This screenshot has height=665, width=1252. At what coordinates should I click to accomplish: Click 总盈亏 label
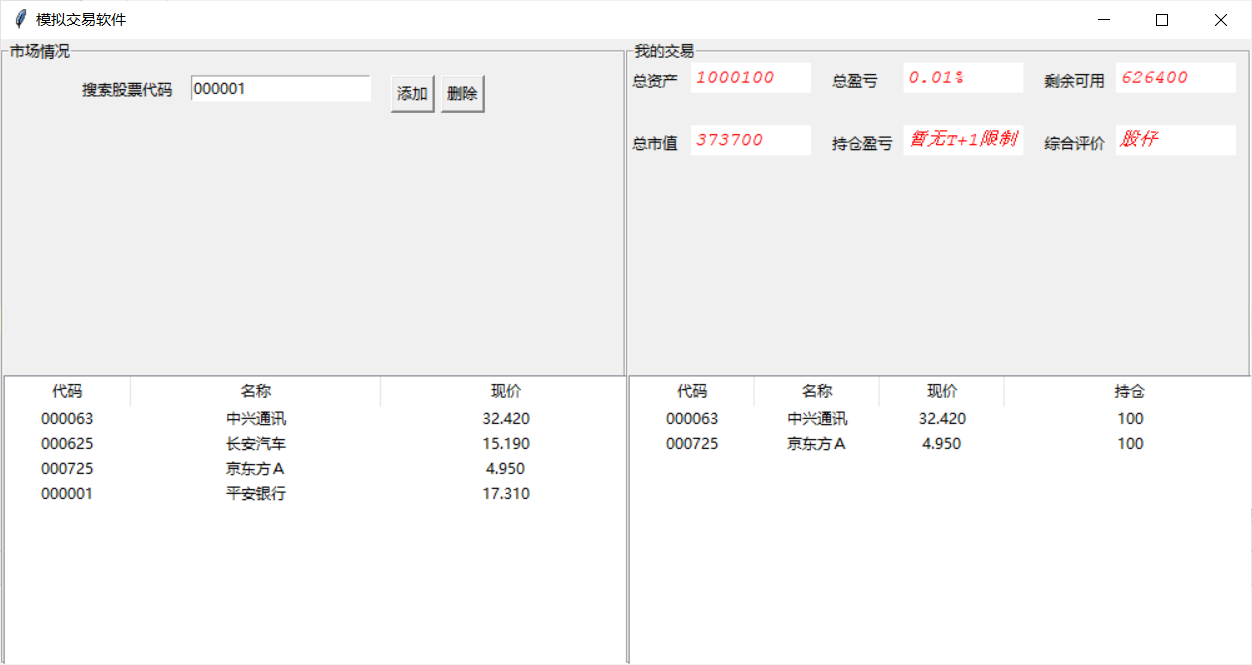[855, 81]
